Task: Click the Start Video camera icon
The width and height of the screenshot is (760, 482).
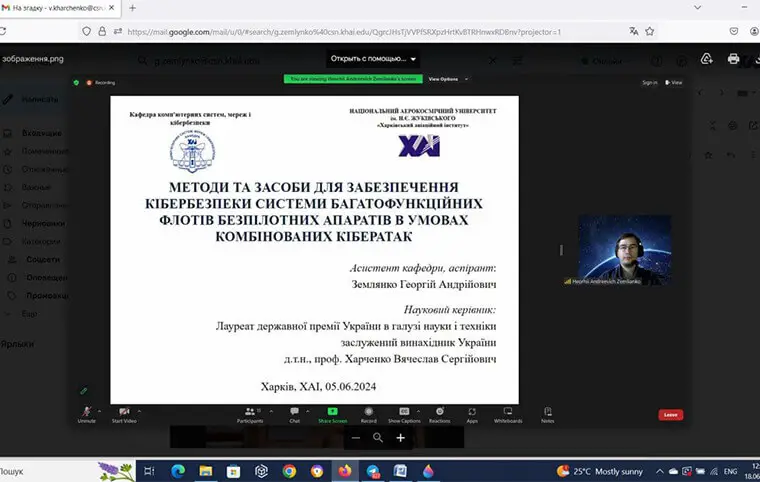Action: 124,412
